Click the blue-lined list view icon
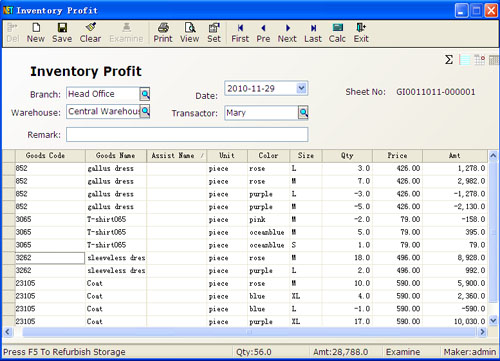This screenshot has width=500, height=361. [x=465, y=60]
